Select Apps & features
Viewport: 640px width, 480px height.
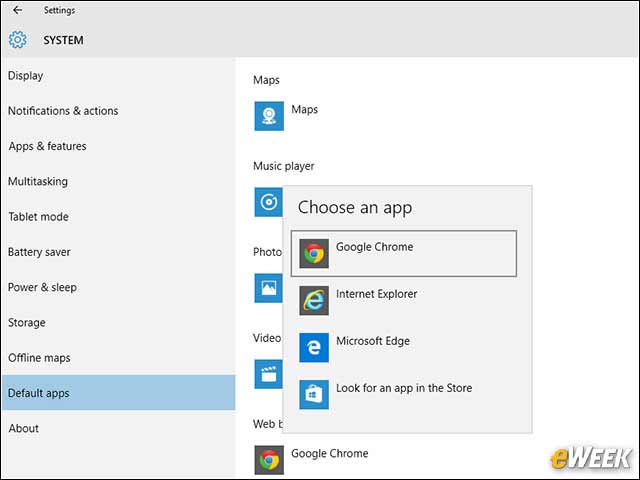pyautogui.click(x=118, y=146)
